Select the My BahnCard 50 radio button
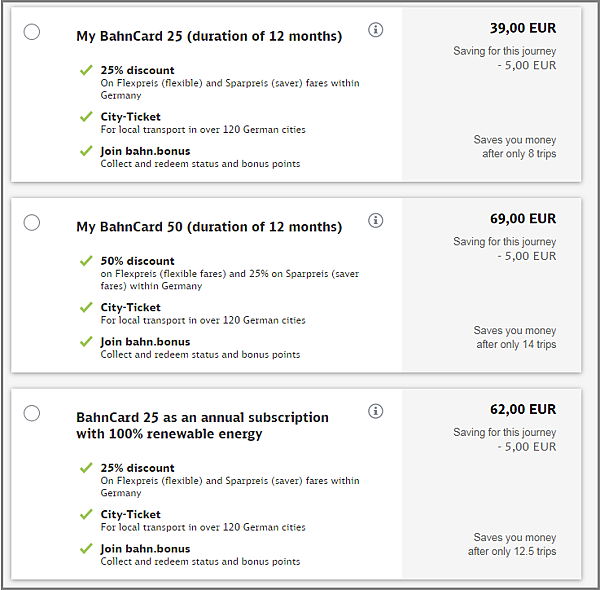Screen dimensions: 600x590 pos(32,222)
